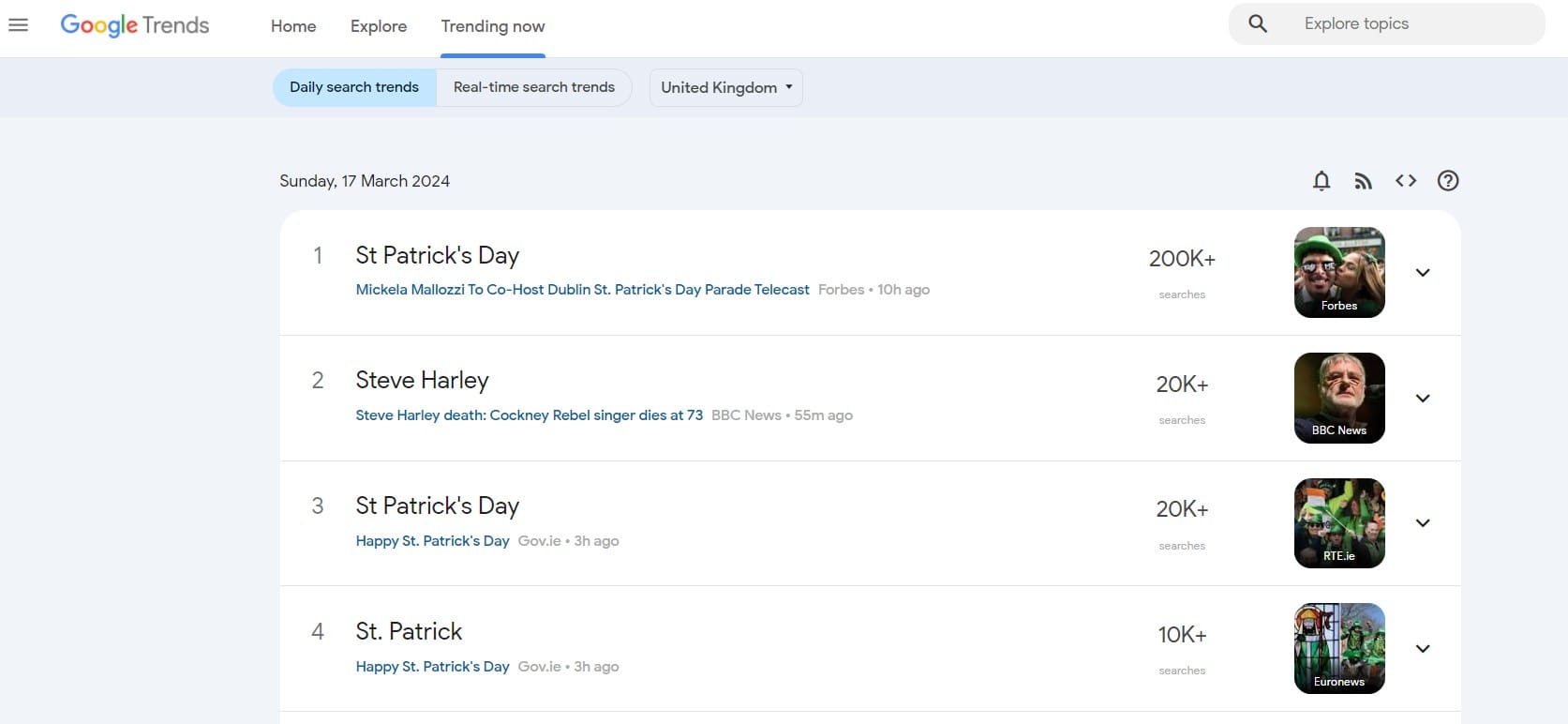Open the Mickela Mallozzi Forbes article link
1568x724 pixels.
tap(582, 290)
